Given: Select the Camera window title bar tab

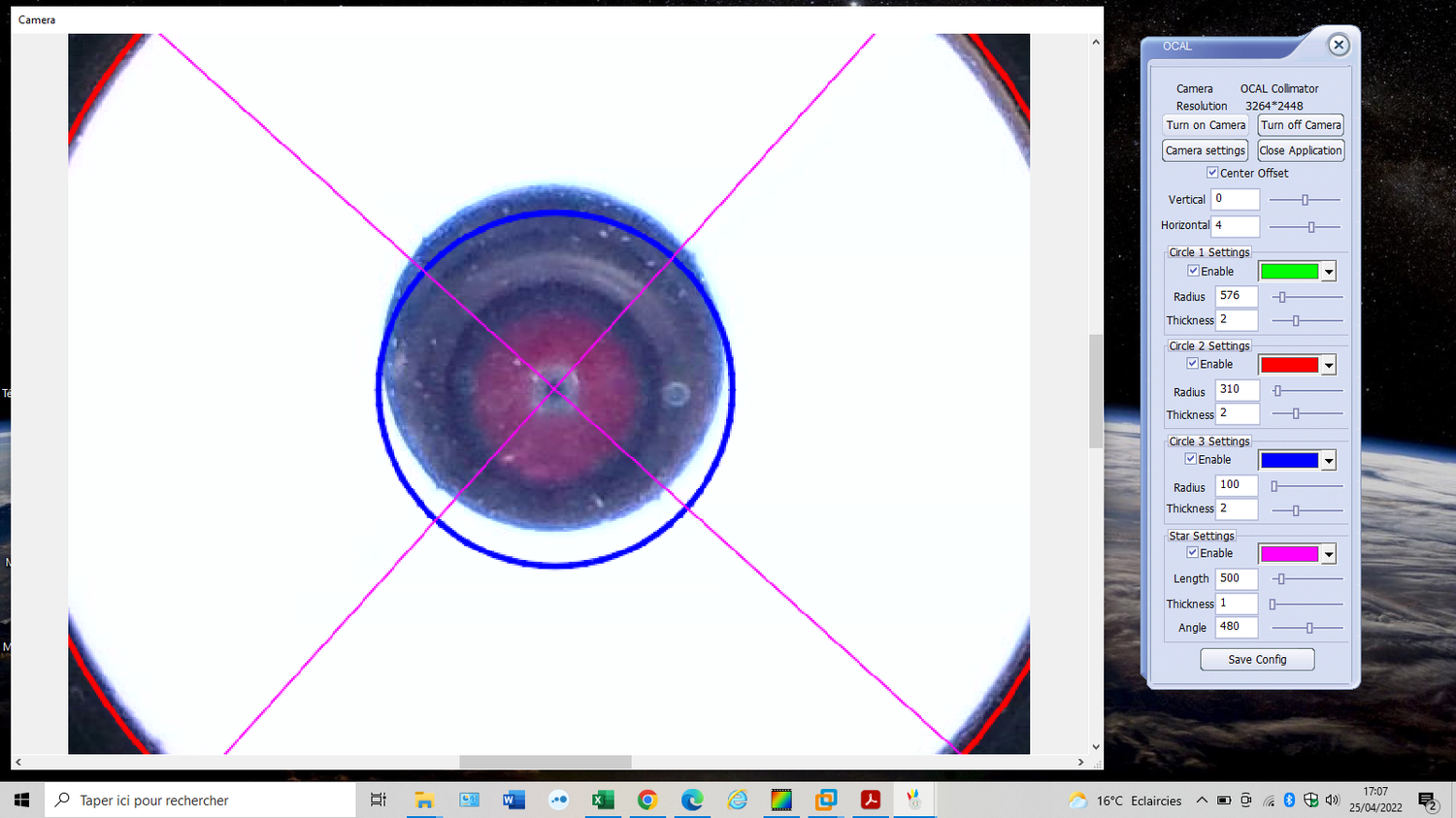Looking at the screenshot, I should pyautogui.click(x=36, y=19).
